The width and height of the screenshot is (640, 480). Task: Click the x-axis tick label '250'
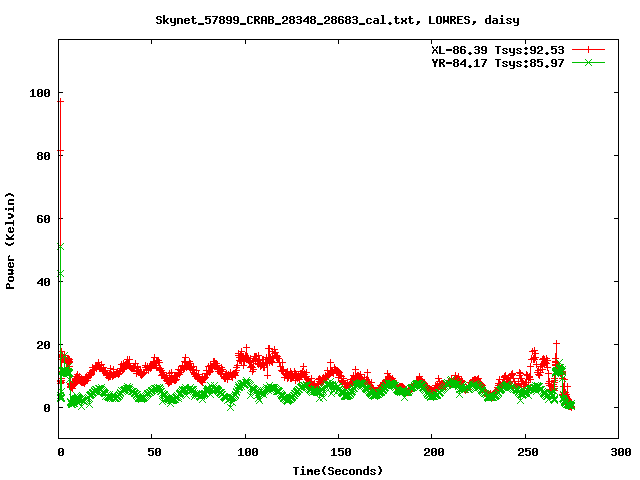tap(527, 452)
